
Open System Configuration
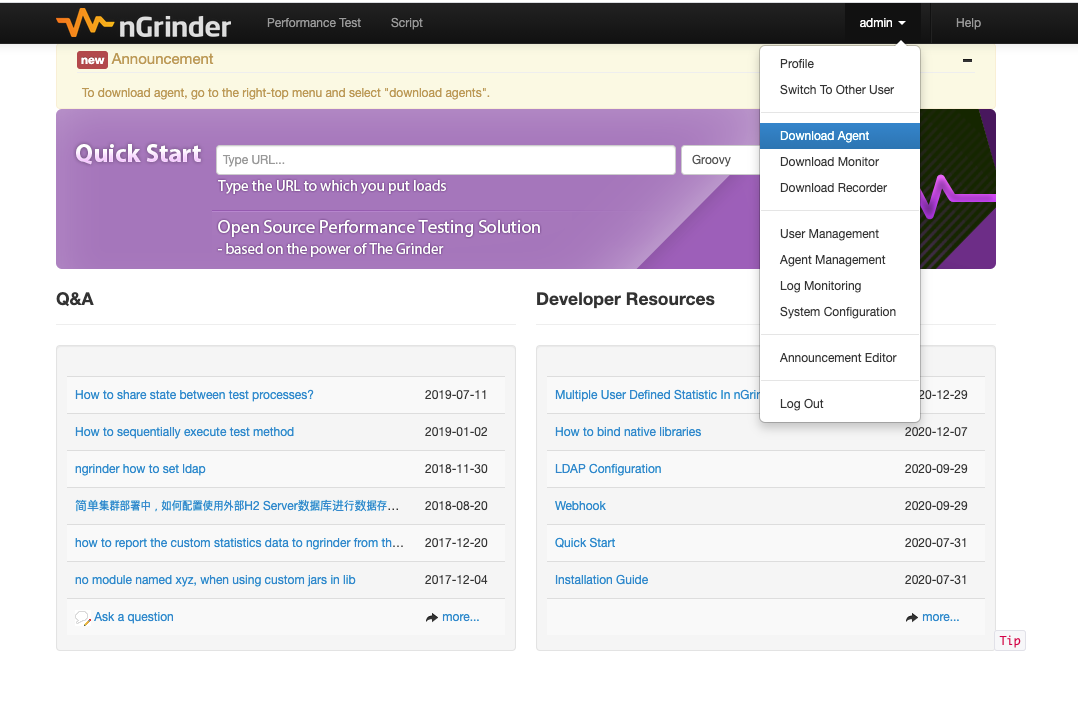click(839, 313)
